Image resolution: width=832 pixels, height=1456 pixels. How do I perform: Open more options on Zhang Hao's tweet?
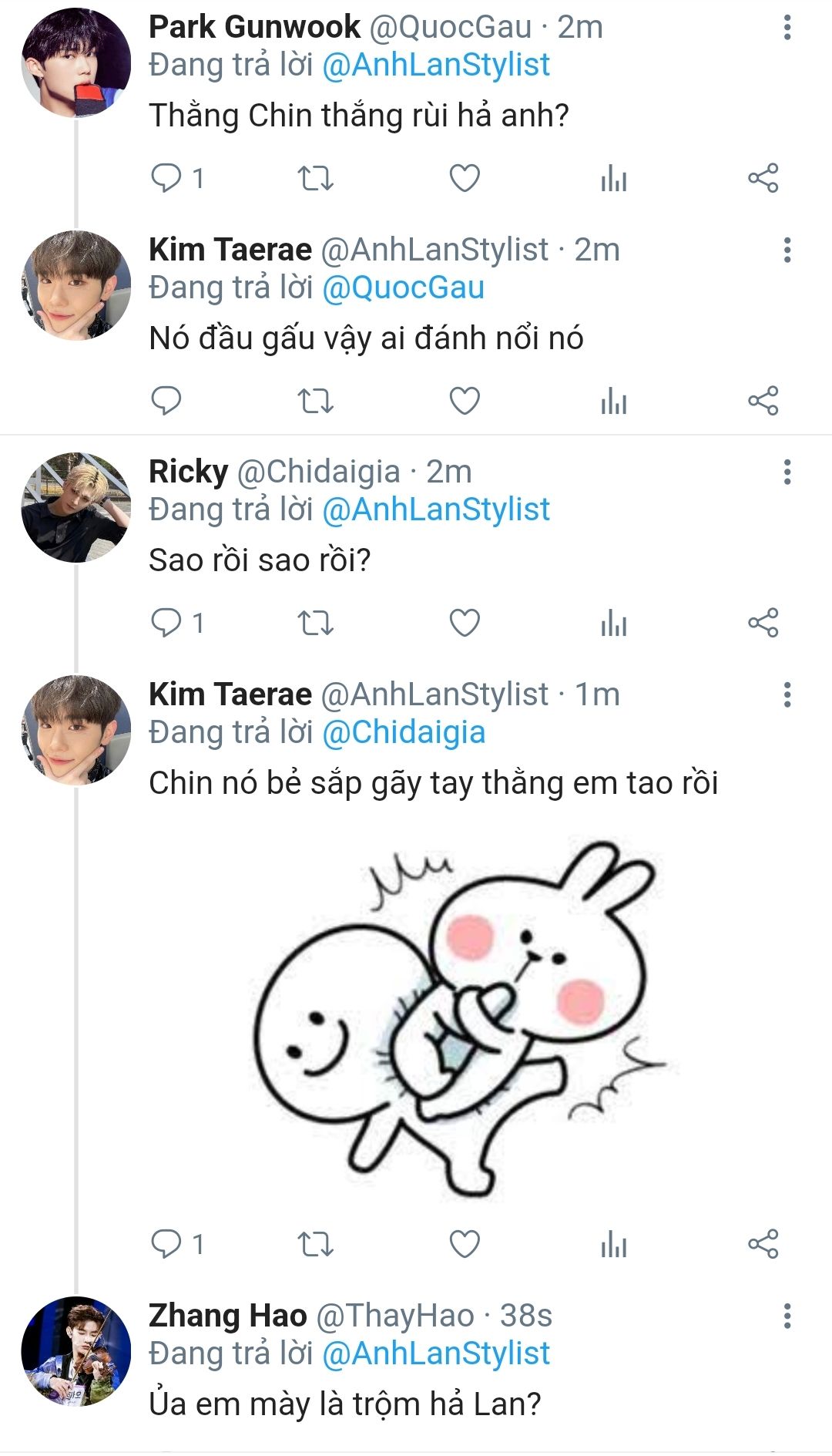pyautogui.click(x=787, y=1316)
